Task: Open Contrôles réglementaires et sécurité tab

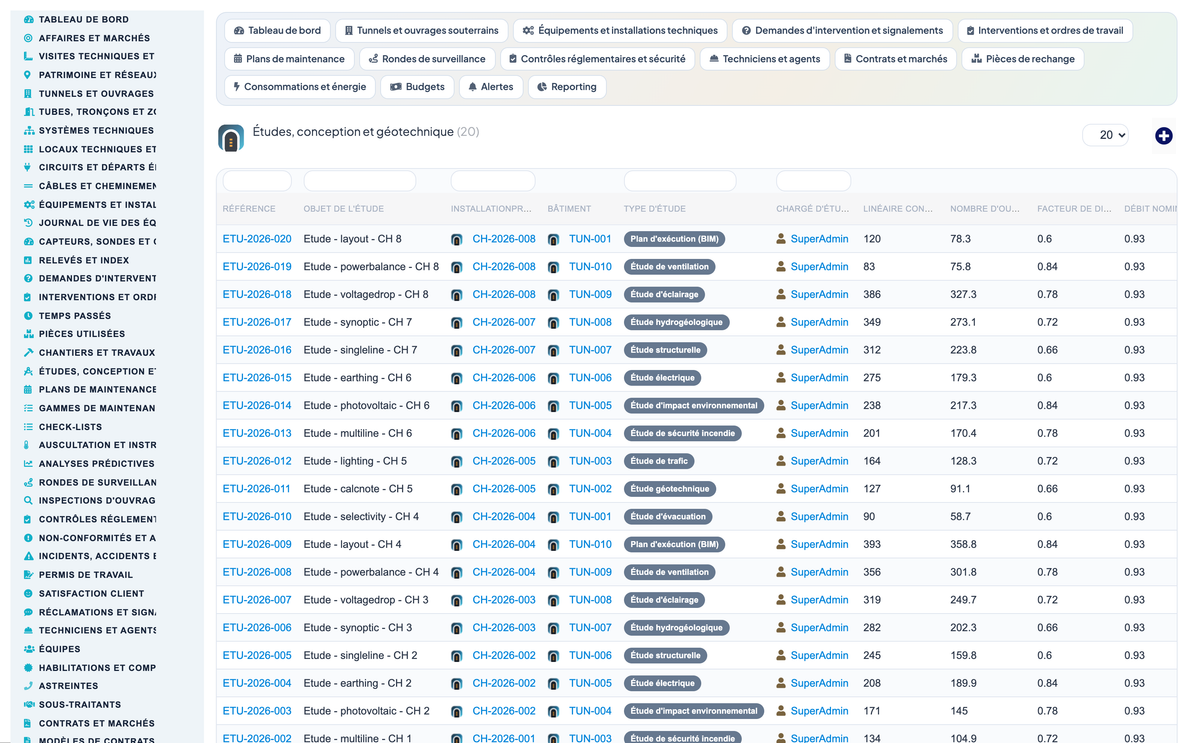Action: 597,59
